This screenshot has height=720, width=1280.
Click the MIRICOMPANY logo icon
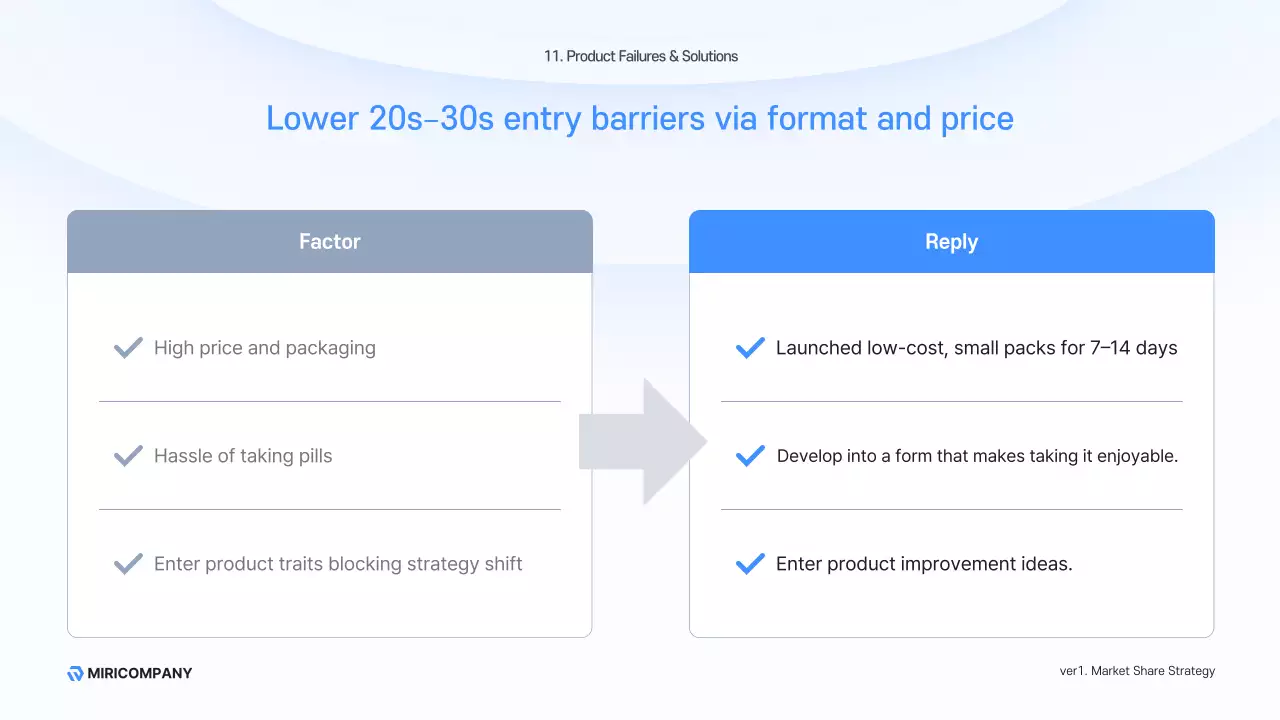click(x=75, y=673)
